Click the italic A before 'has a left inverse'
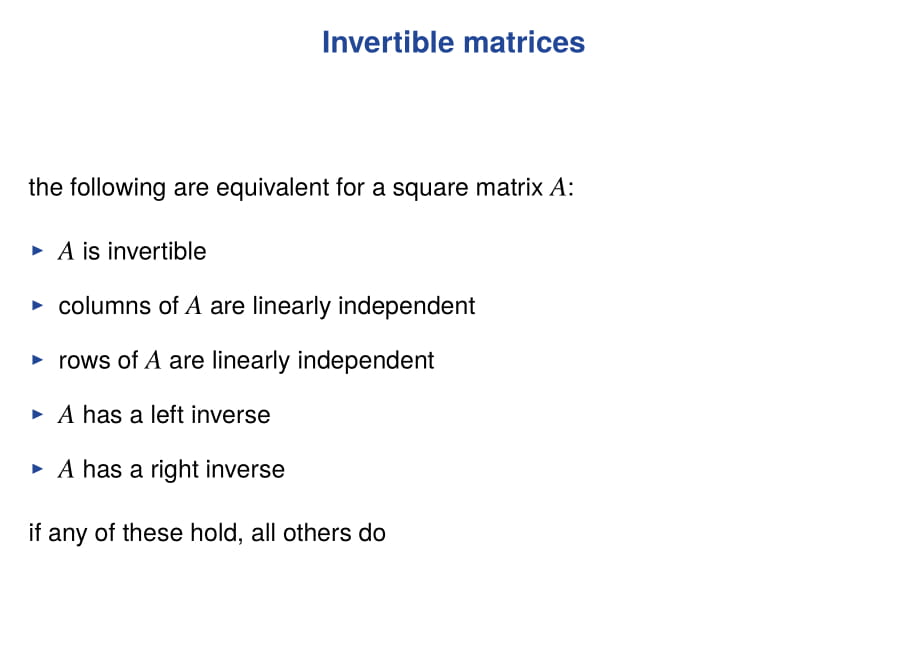The width and height of the screenshot is (908, 656). click(67, 415)
